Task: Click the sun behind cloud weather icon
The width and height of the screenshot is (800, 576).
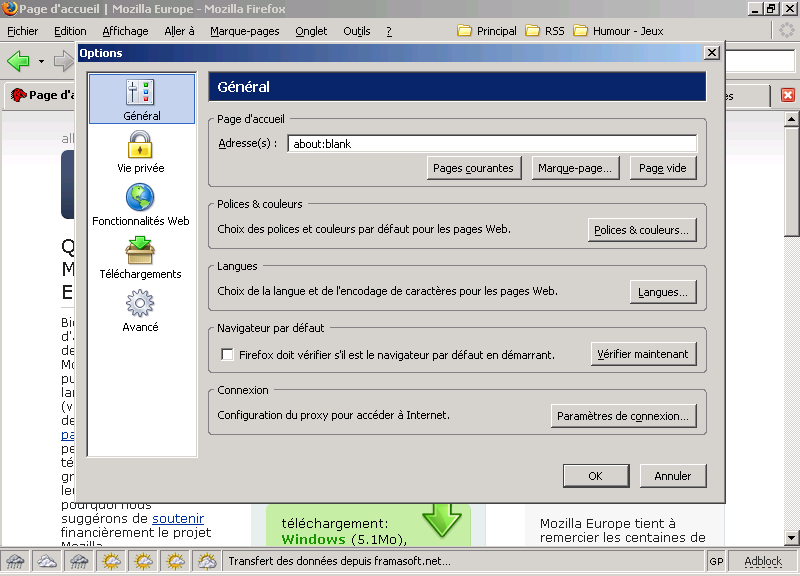Action: point(207,561)
